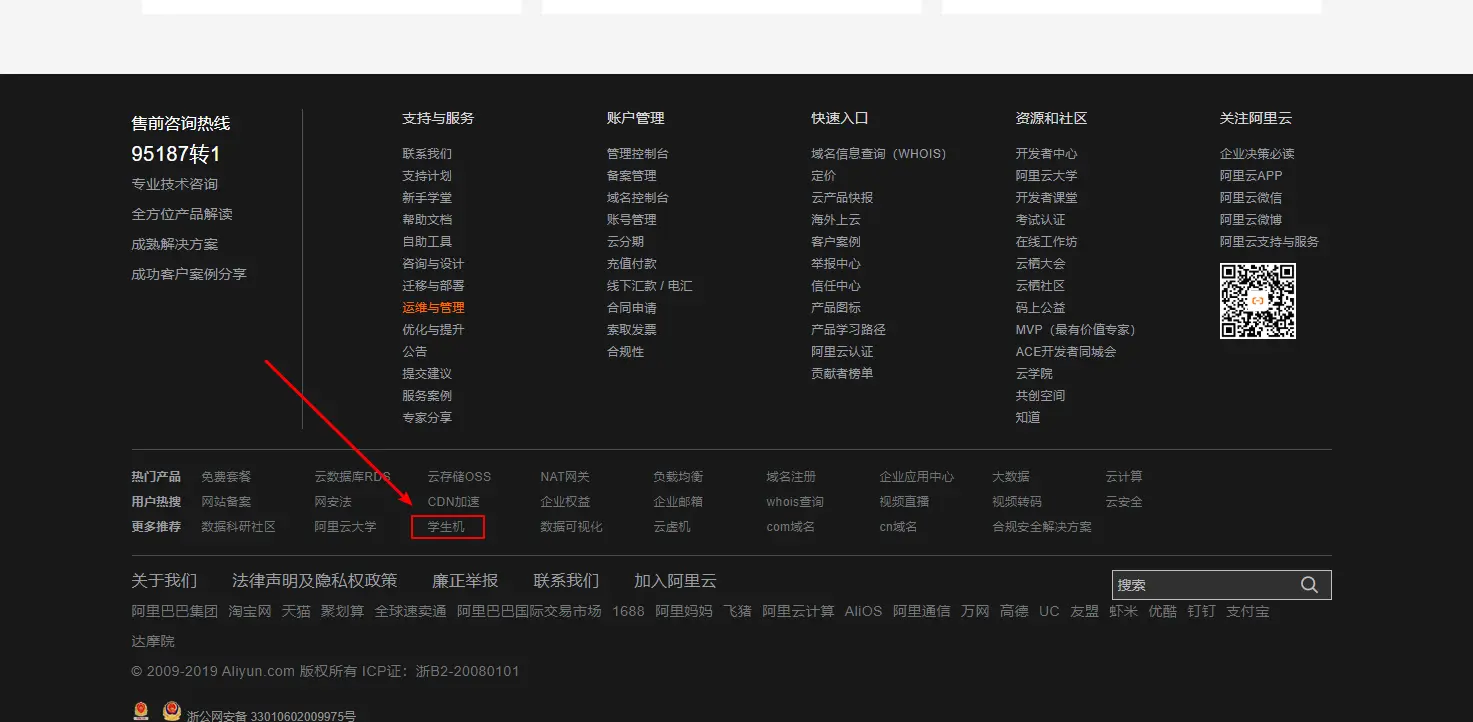Open 云产品快报
This screenshot has height=722, width=1473.
[842, 198]
